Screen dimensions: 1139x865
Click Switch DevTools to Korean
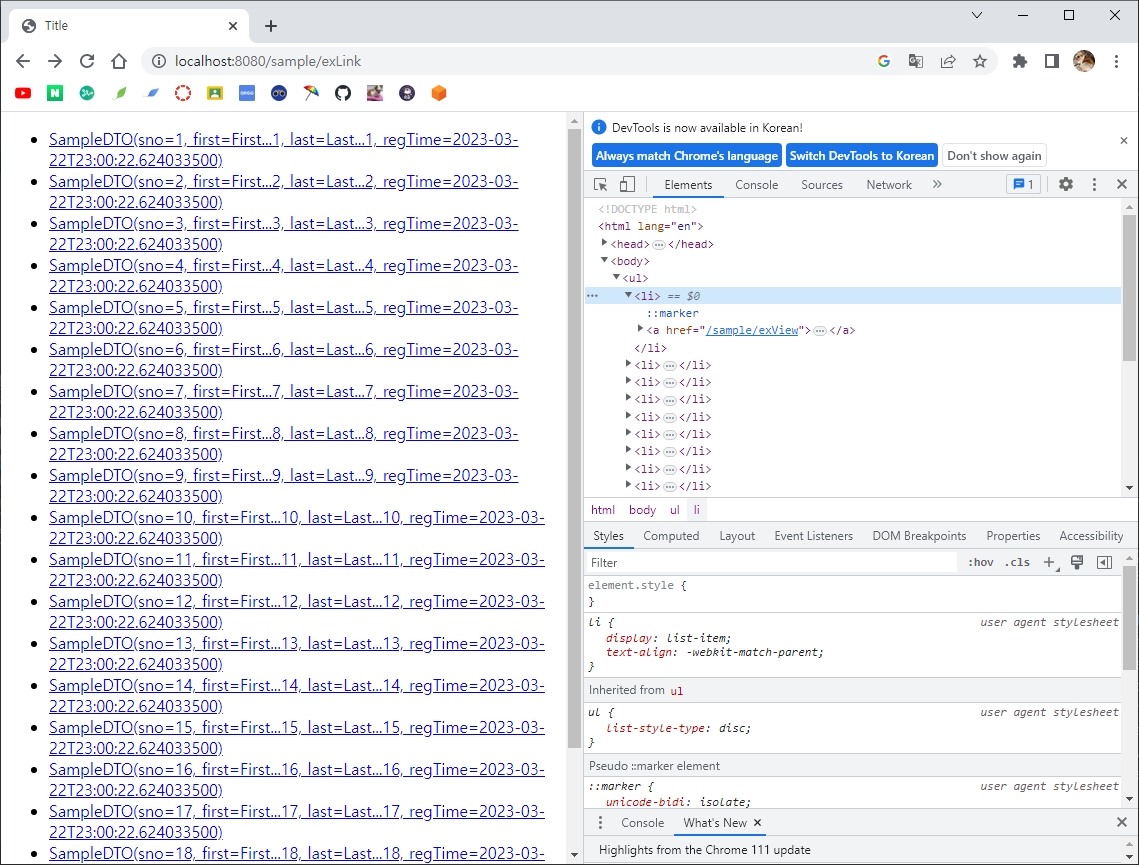[x=862, y=155]
